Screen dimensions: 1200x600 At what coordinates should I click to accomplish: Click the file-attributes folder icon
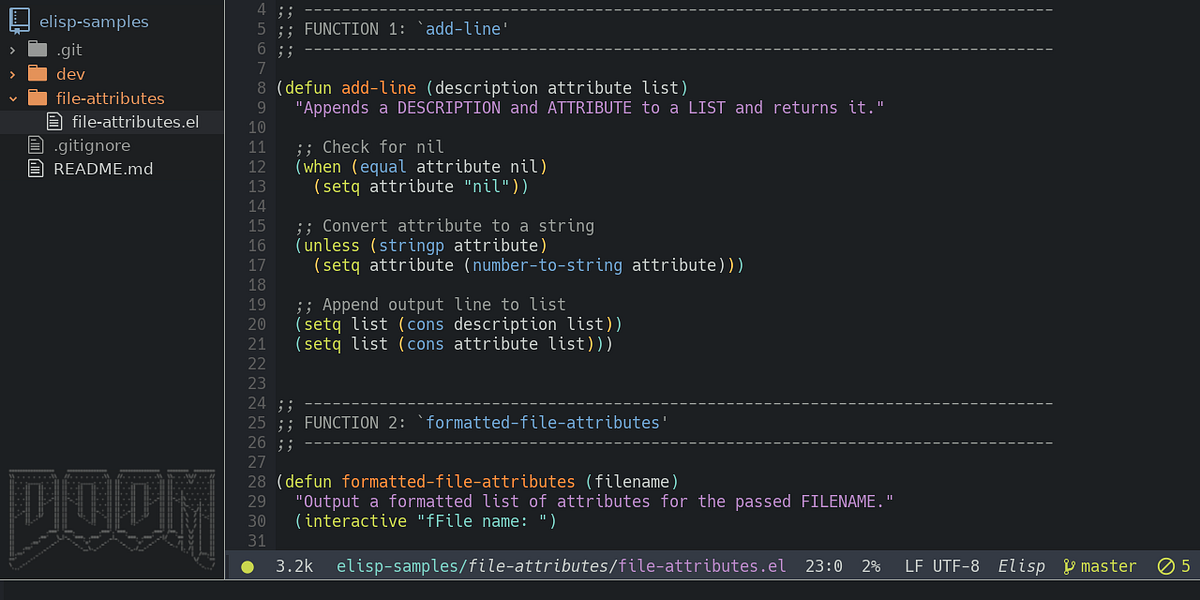point(40,98)
